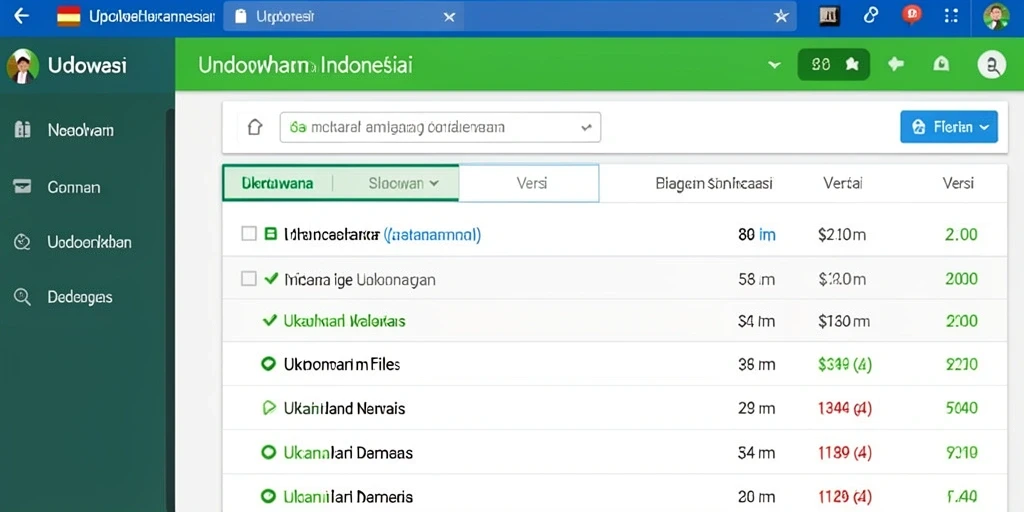
Task: Click the circle icon in Ukanilari Dameris row
Action: (268, 496)
